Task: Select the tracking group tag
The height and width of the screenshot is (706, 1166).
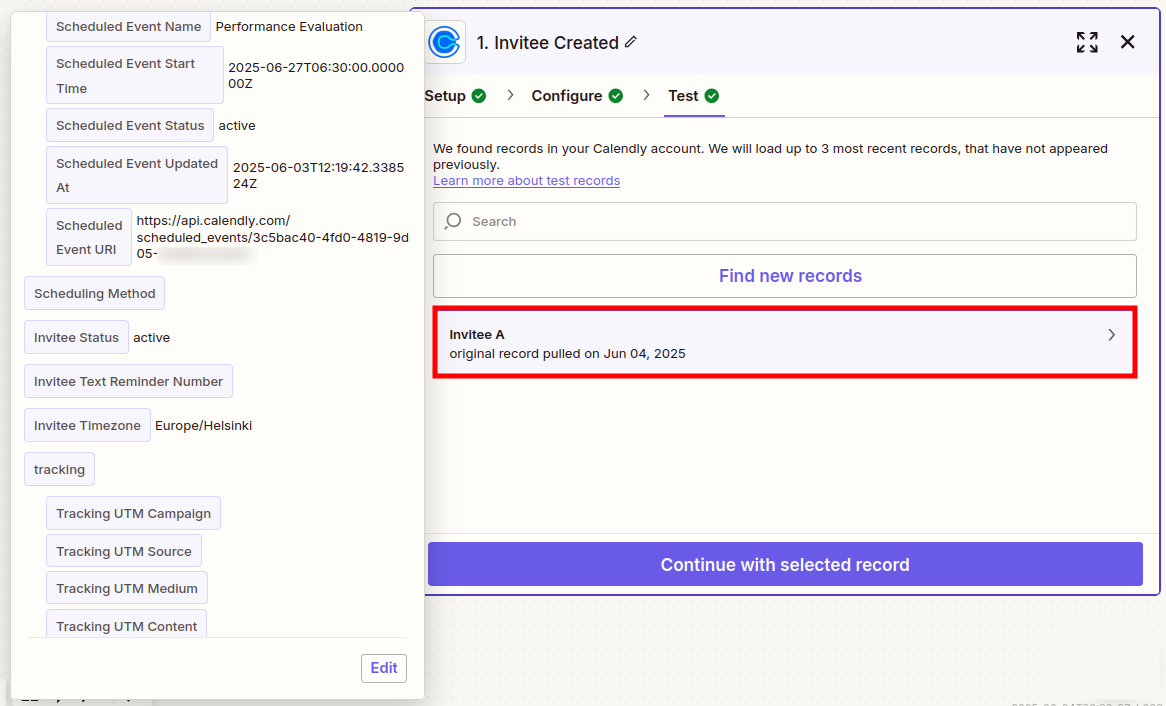Action: point(59,469)
